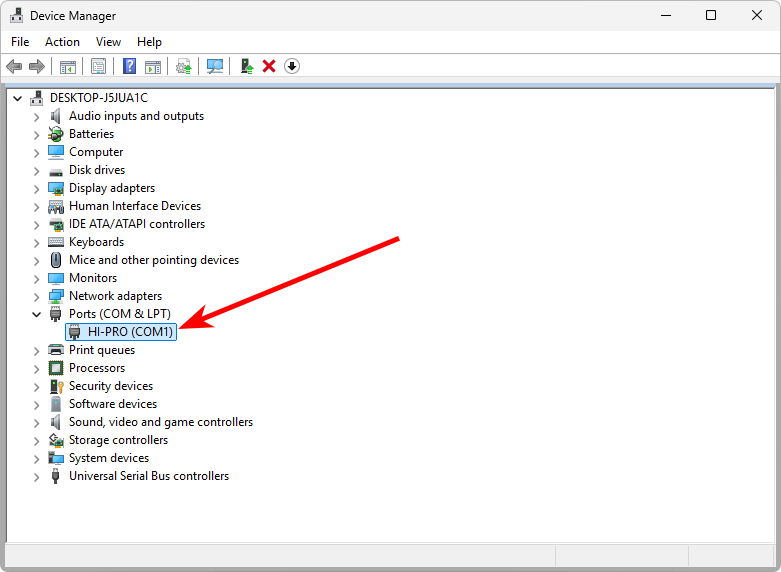The width and height of the screenshot is (781, 572).
Task: Click the Help toolbar icon with question mark
Action: click(x=129, y=66)
